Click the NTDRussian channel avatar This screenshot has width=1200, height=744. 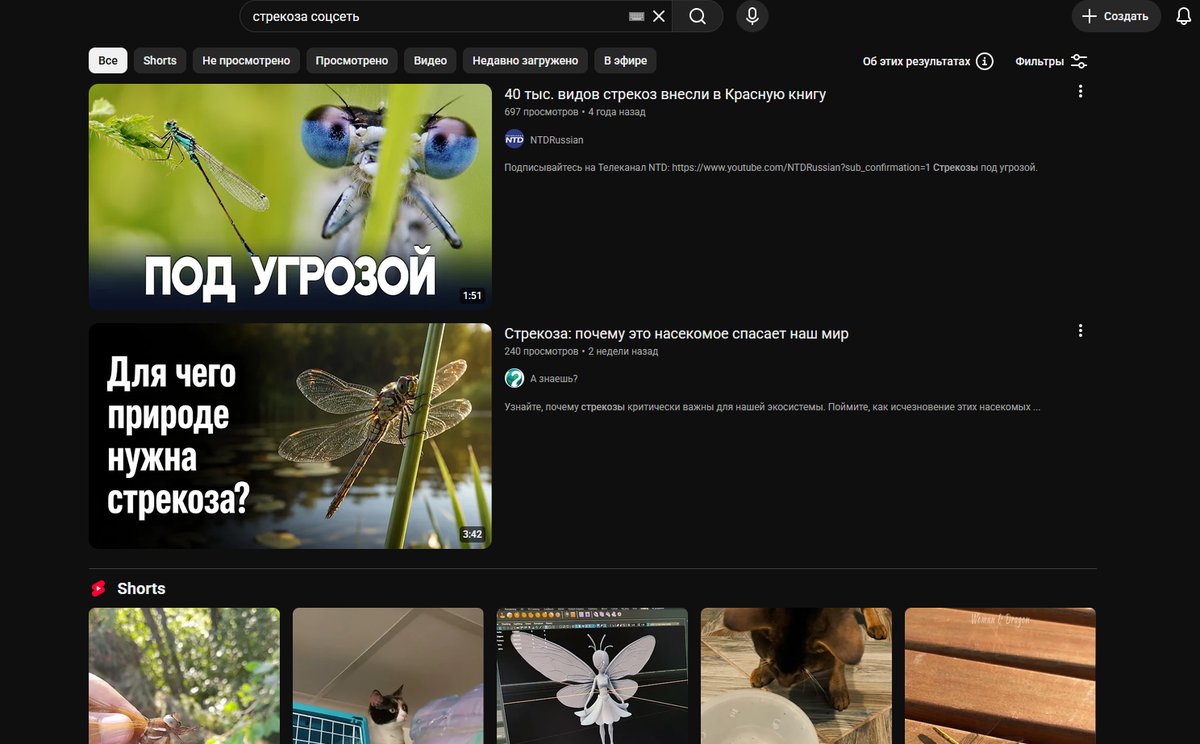[514, 139]
